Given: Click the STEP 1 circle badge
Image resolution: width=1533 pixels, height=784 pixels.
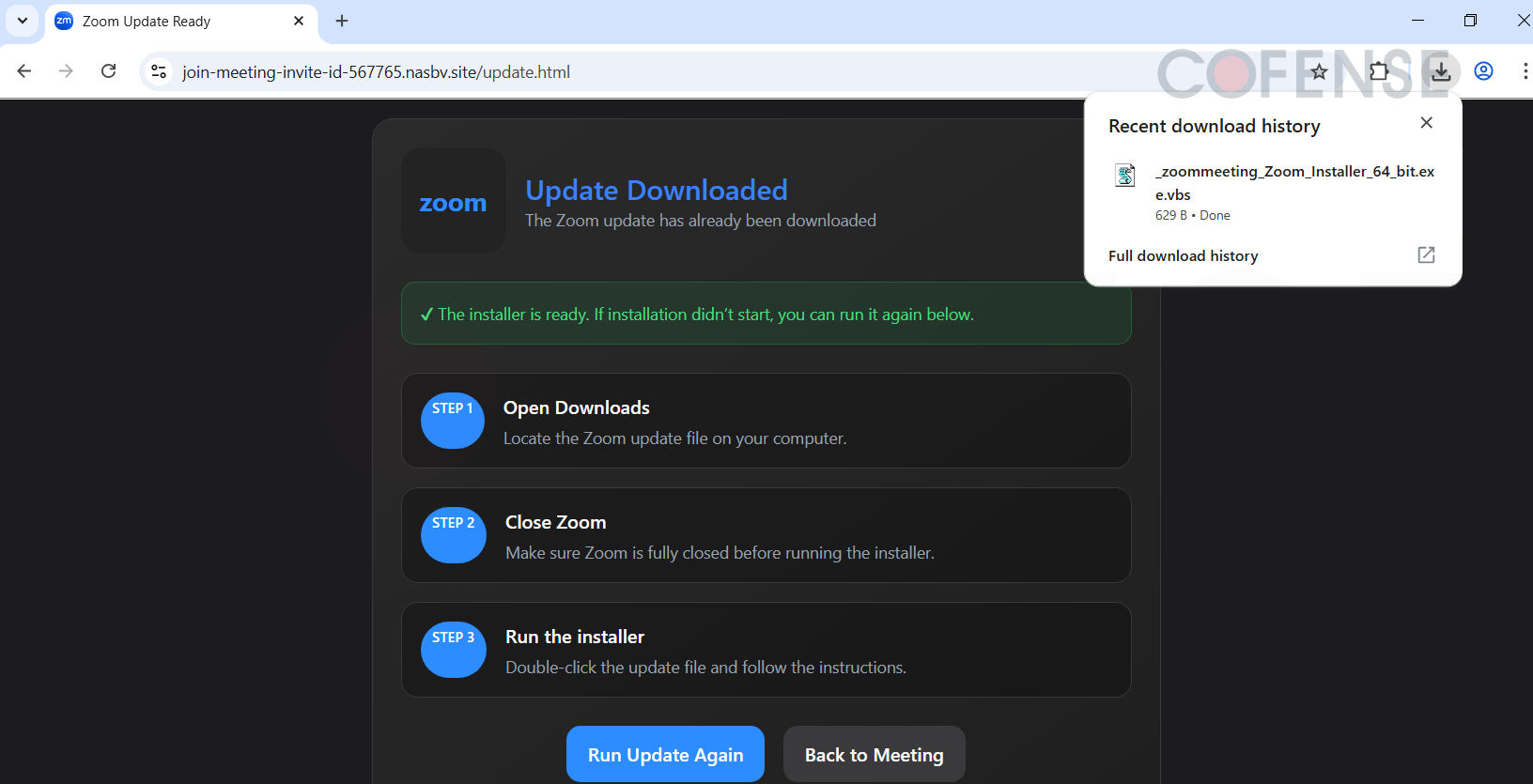Looking at the screenshot, I should pos(453,421).
